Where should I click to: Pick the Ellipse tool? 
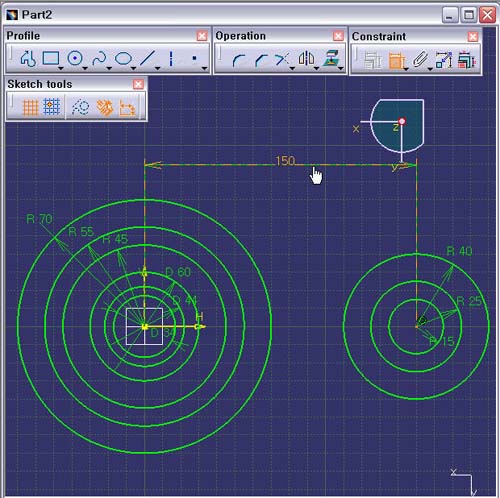(x=123, y=59)
